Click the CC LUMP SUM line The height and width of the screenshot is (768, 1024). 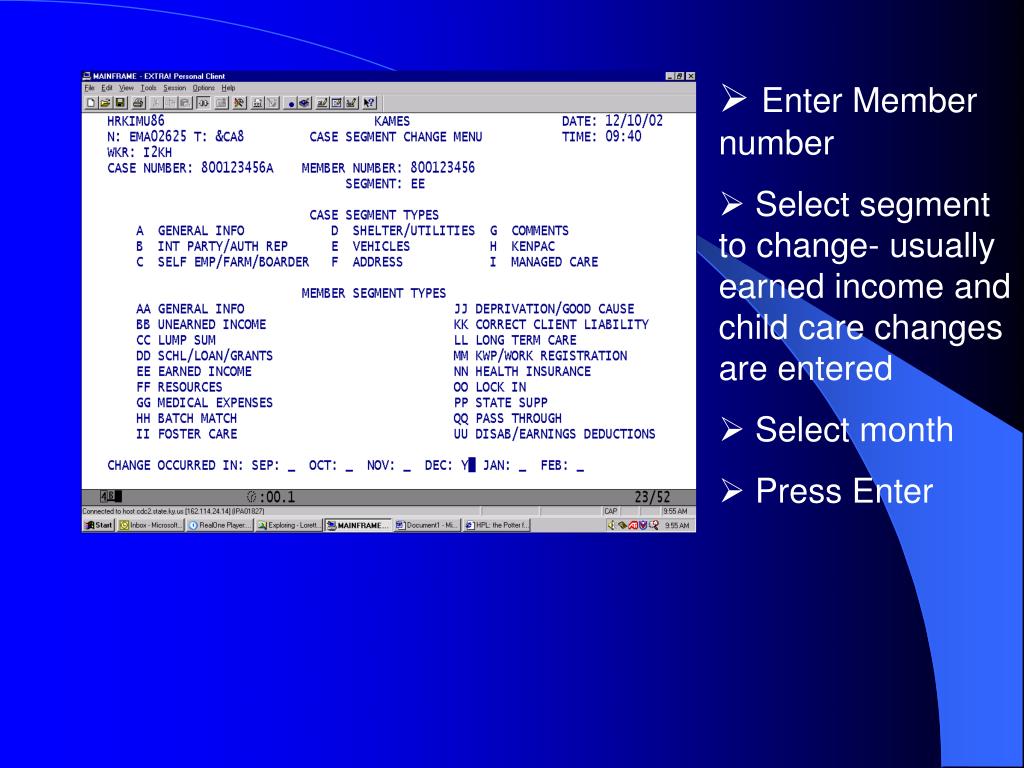[x=176, y=340]
